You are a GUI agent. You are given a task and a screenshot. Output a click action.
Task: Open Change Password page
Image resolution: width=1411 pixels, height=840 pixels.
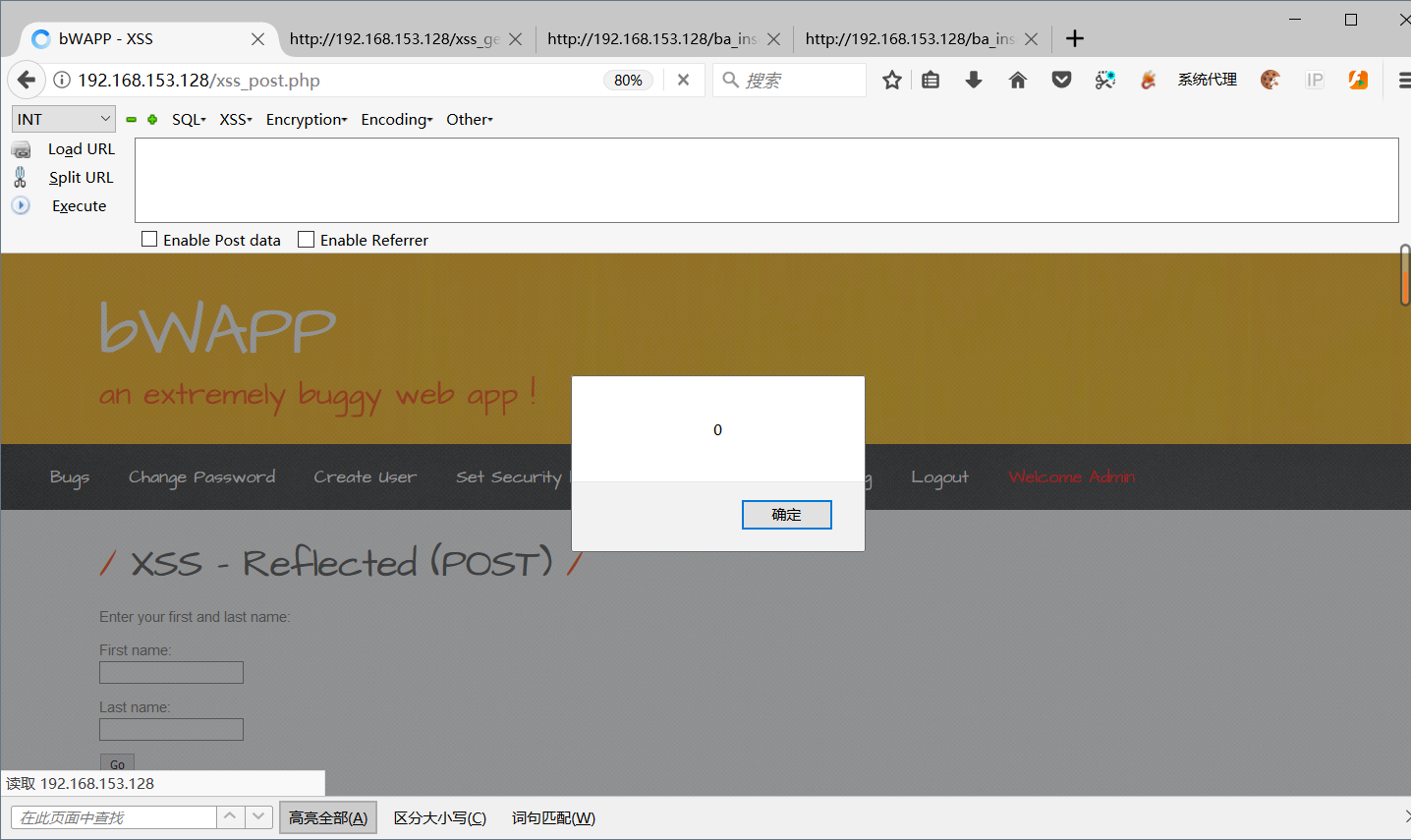click(201, 477)
